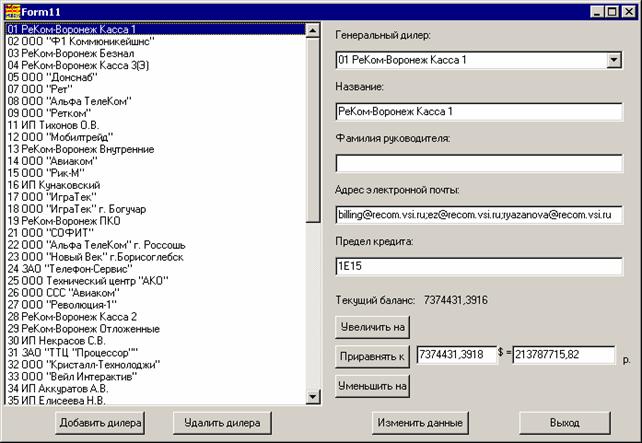This screenshot has width=642, height=443.
Task: Select 30 ИП Некрасов С.В. dealer
Action: (156, 341)
